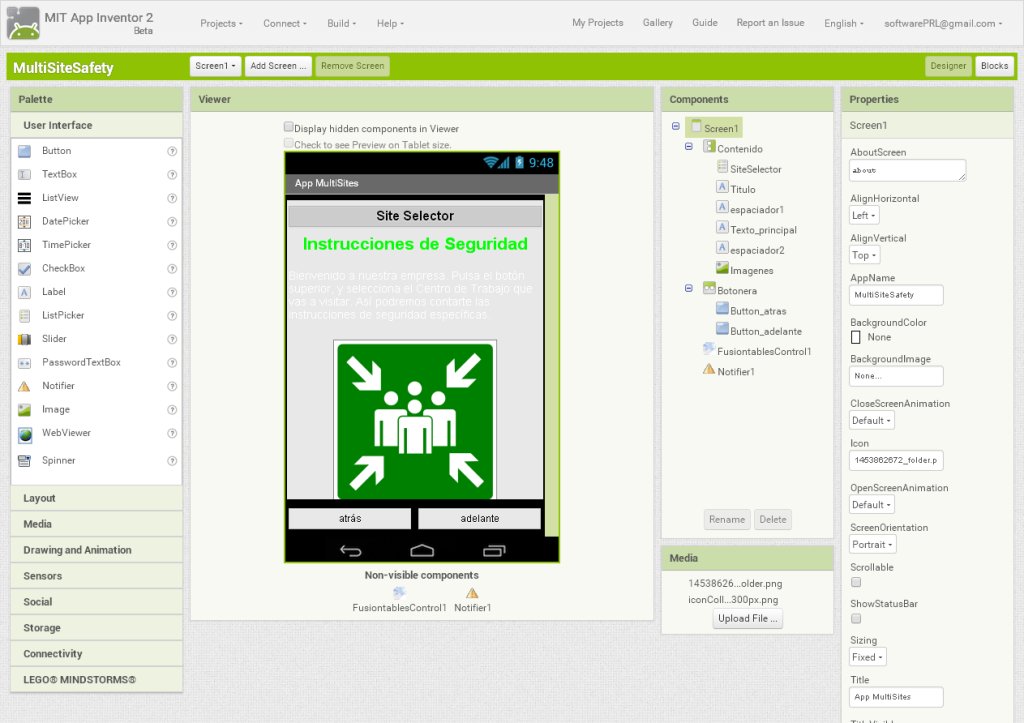Viewport: 1024px width, 723px height.
Task: Click the Upload File button
Action: (747, 619)
